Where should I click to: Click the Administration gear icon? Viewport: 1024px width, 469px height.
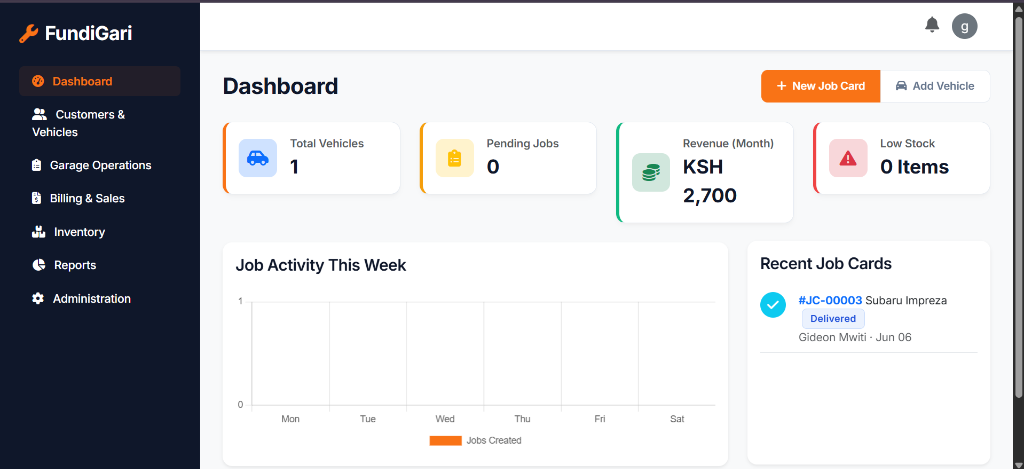38,299
